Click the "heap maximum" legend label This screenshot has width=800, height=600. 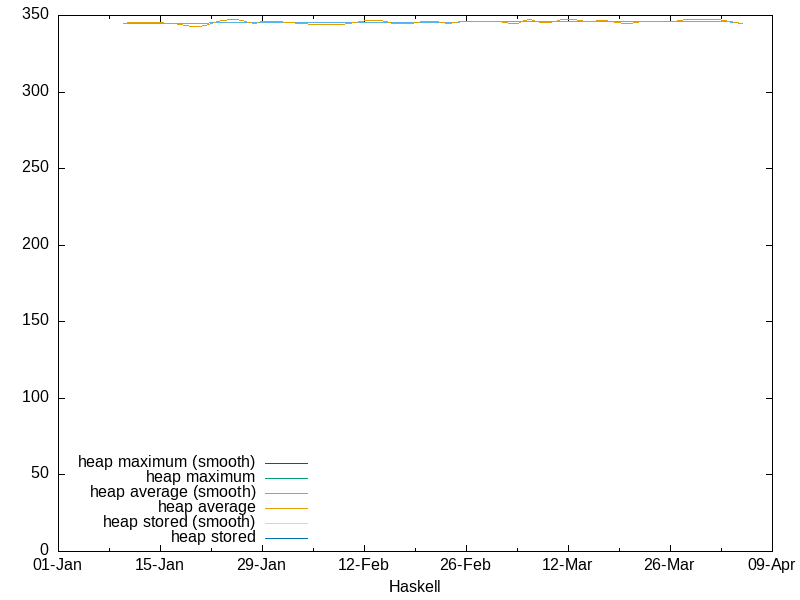[x=200, y=477]
